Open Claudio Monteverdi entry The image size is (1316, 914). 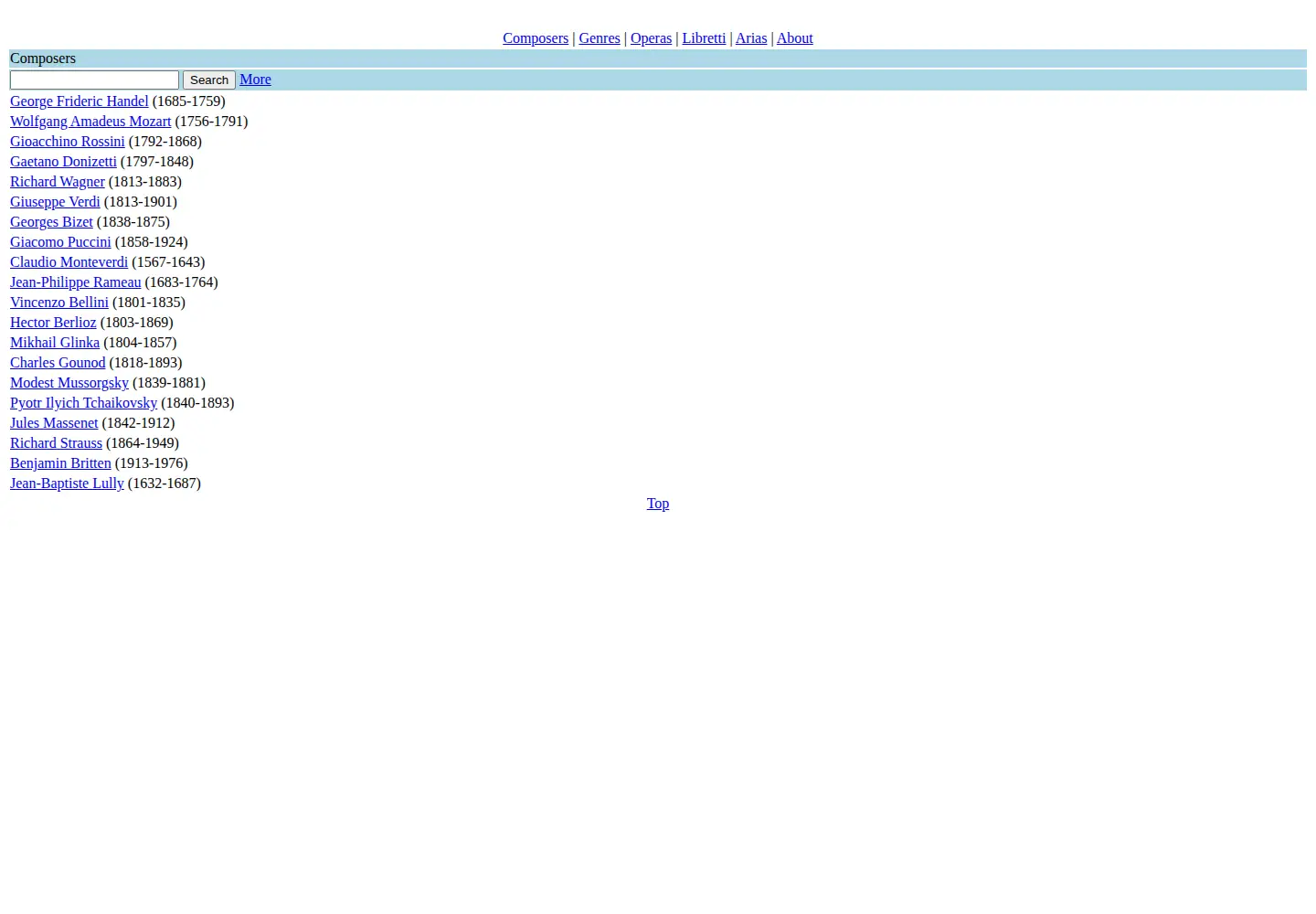(x=69, y=262)
